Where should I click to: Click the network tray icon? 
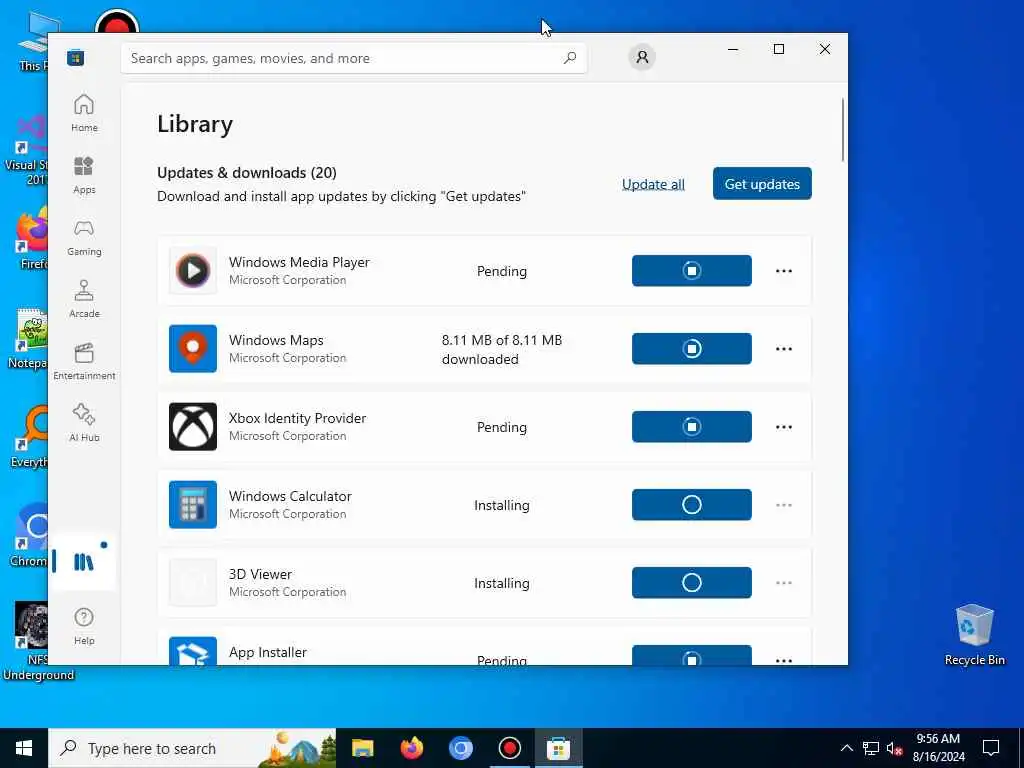pos(871,748)
